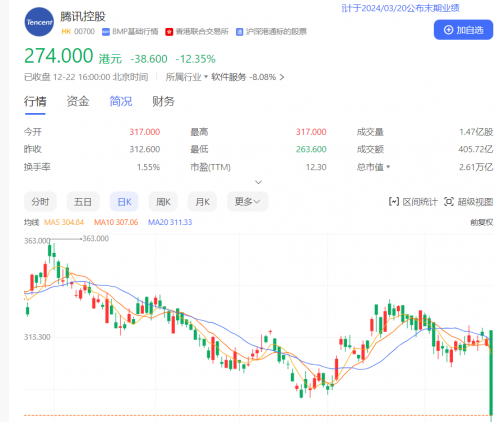Click the 363.000 high price marker on chart
Image resolution: width=500 pixels, height=422 pixels.
coord(95,239)
